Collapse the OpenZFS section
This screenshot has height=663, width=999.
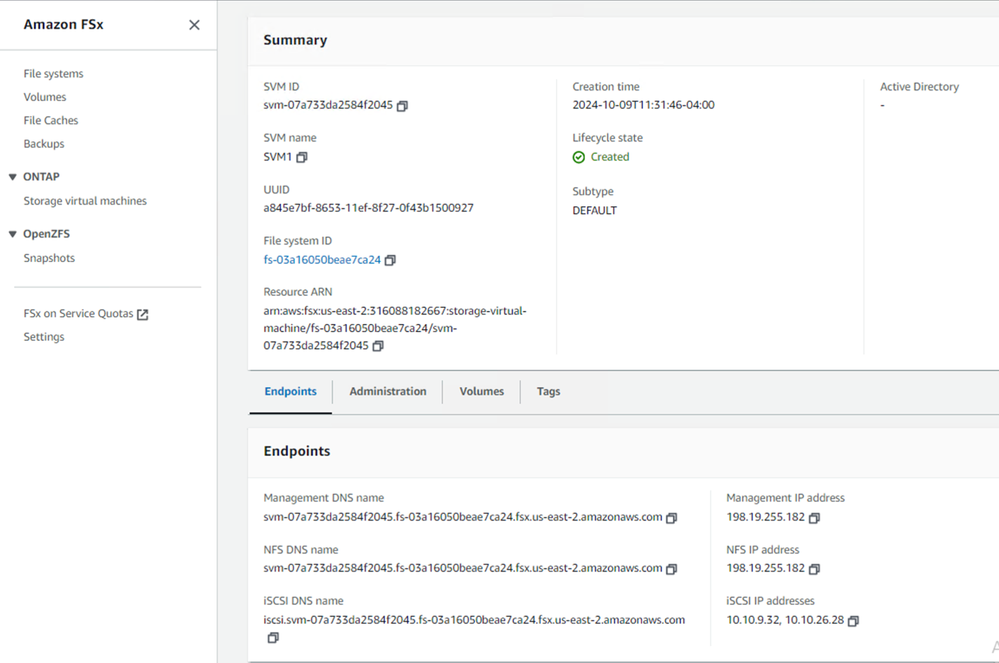point(13,234)
